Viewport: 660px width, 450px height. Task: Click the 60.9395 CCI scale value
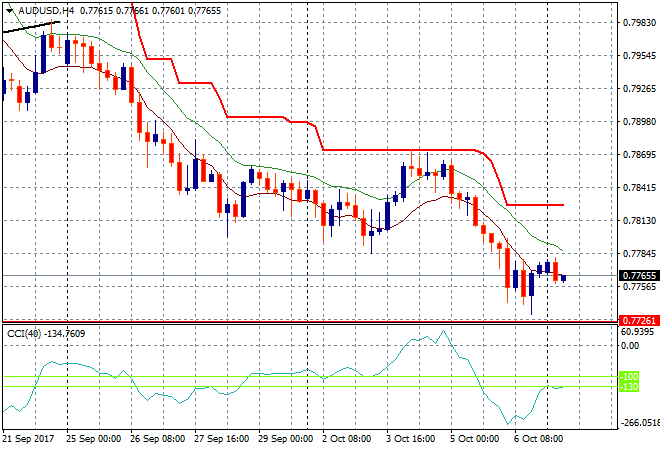click(x=637, y=332)
